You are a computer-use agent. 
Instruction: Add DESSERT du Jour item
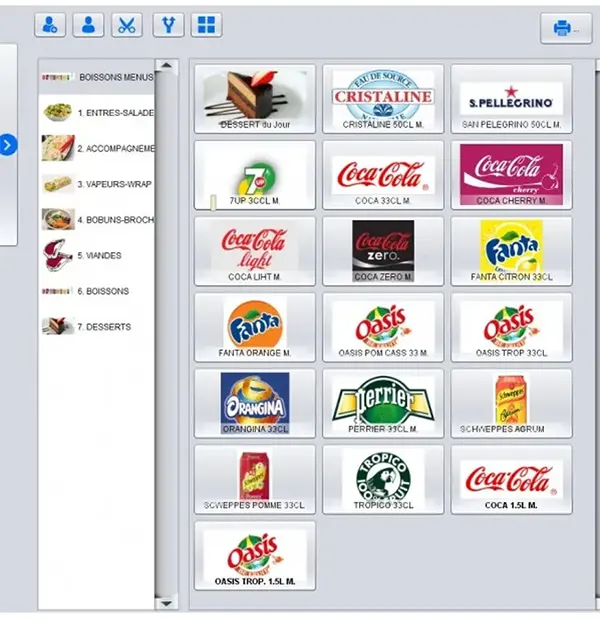click(x=255, y=99)
